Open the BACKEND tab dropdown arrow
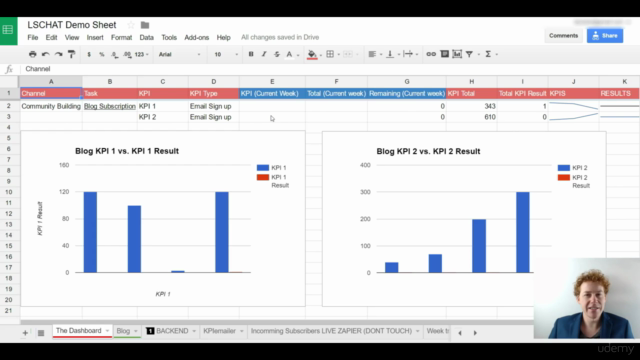The width and height of the screenshot is (640, 360). click(x=194, y=331)
